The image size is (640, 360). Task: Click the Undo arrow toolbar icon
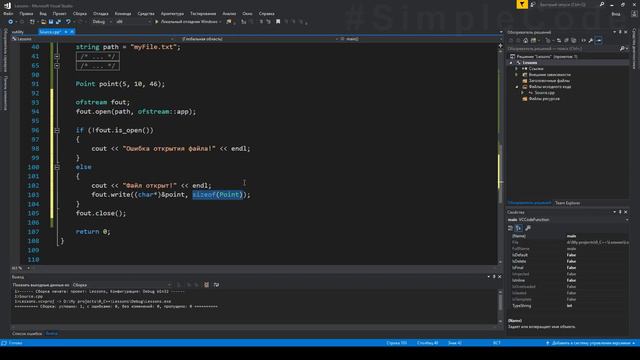[68, 22]
